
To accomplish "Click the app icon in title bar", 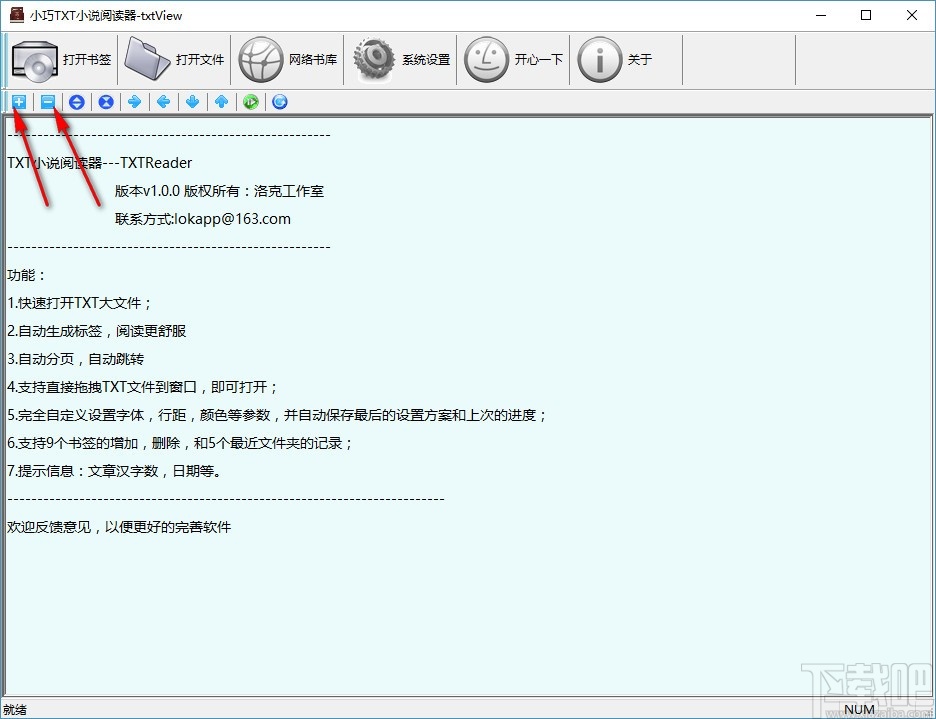I will pyautogui.click(x=17, y=15).
